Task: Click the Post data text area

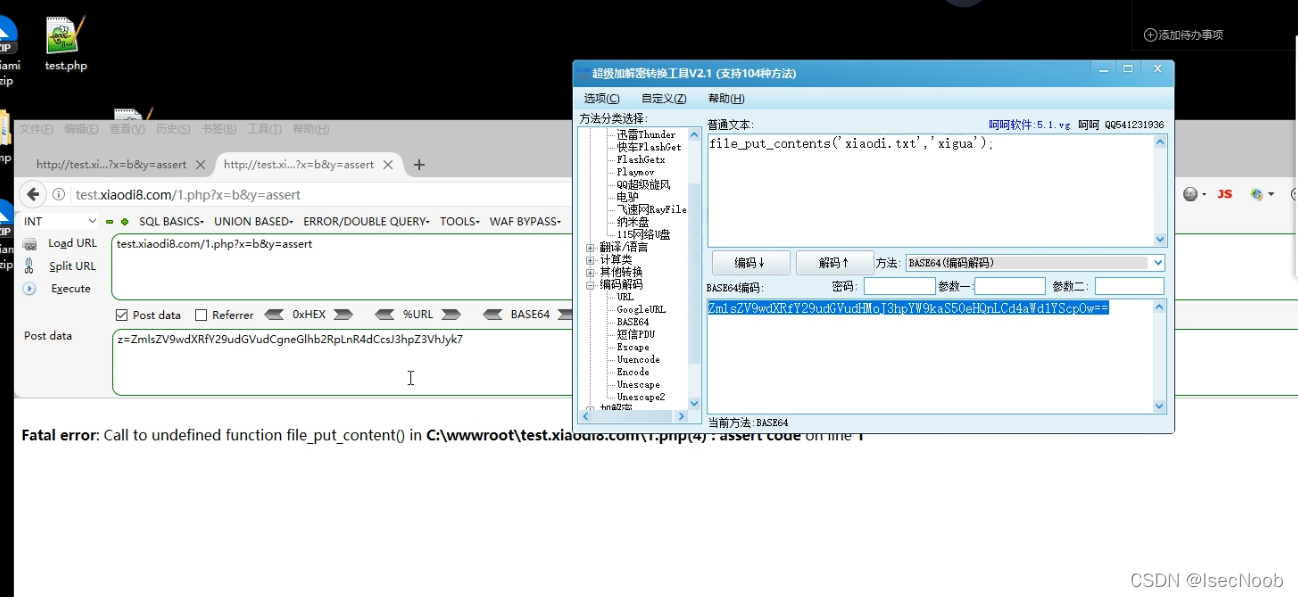Action: click(x=342, y=362)
